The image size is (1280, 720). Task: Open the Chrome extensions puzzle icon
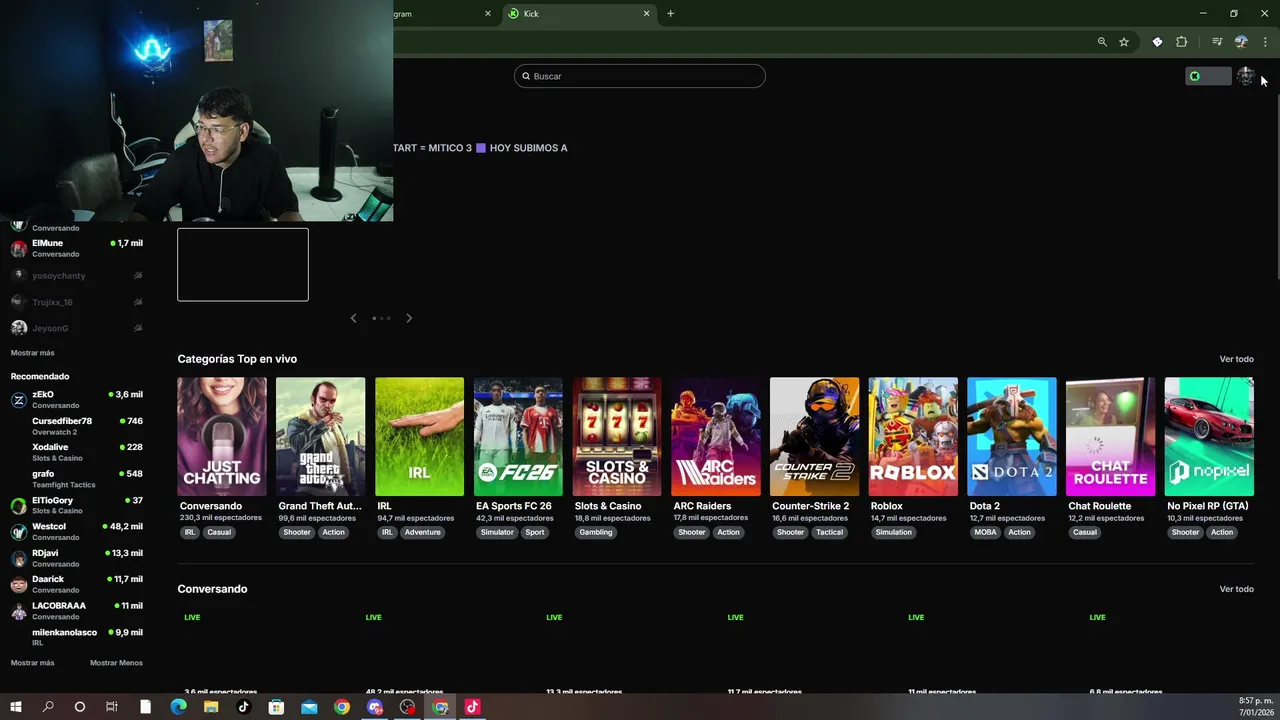pos(1182,42)
